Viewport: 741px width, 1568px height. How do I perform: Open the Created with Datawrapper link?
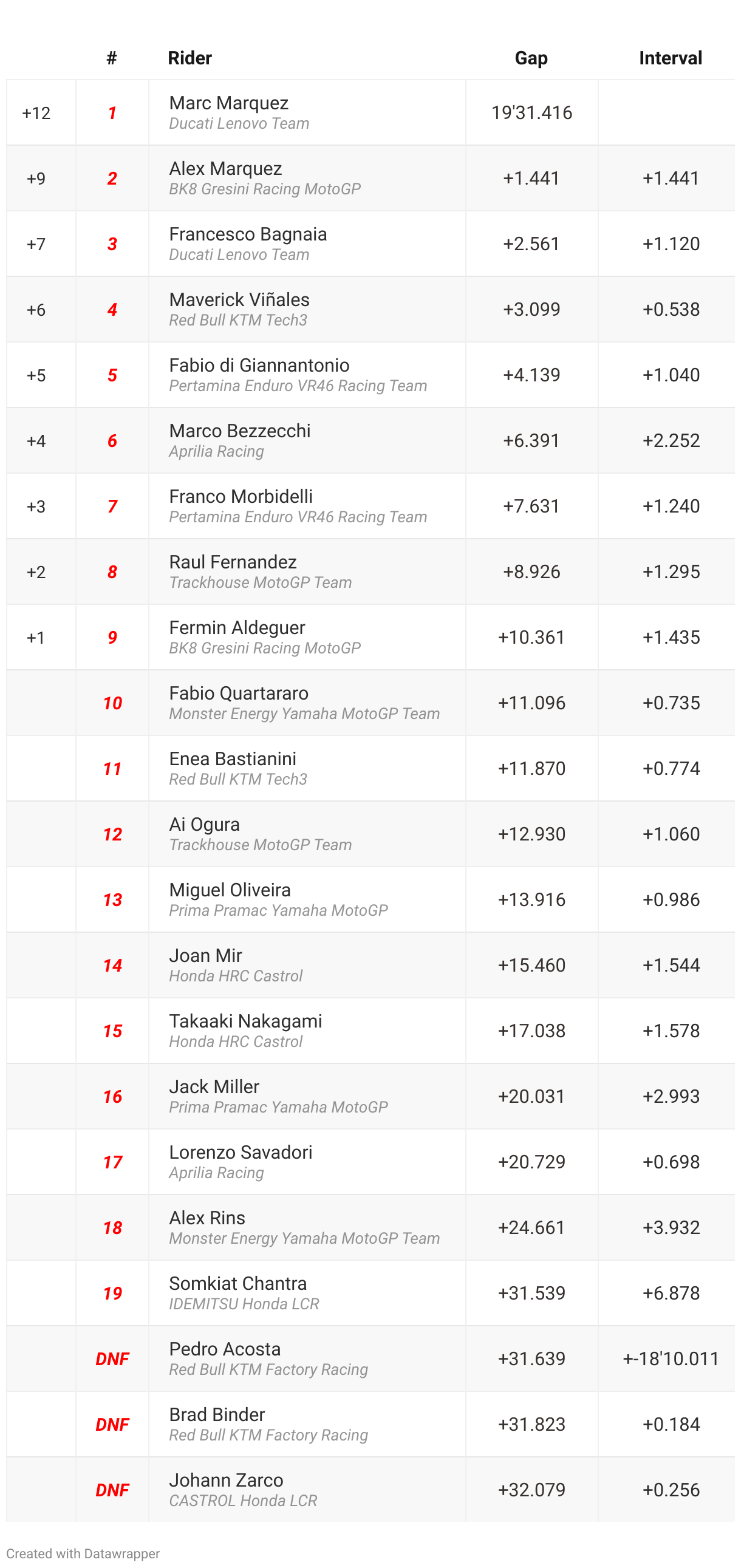coord(83,1553)
